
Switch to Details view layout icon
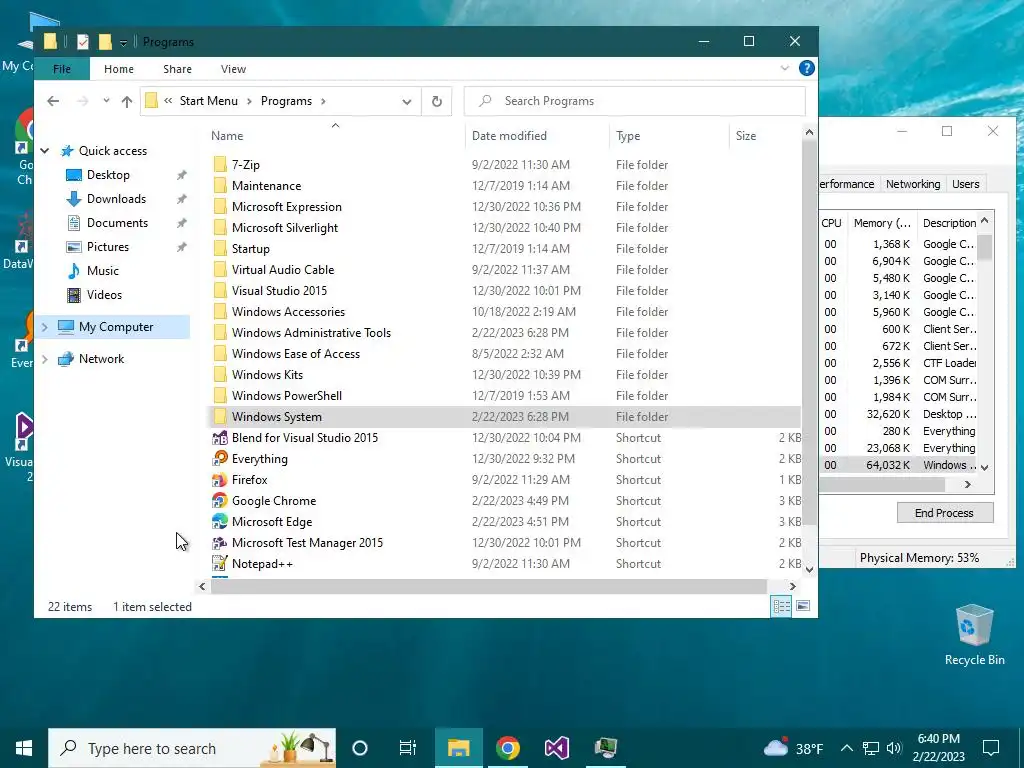[781, 606]
